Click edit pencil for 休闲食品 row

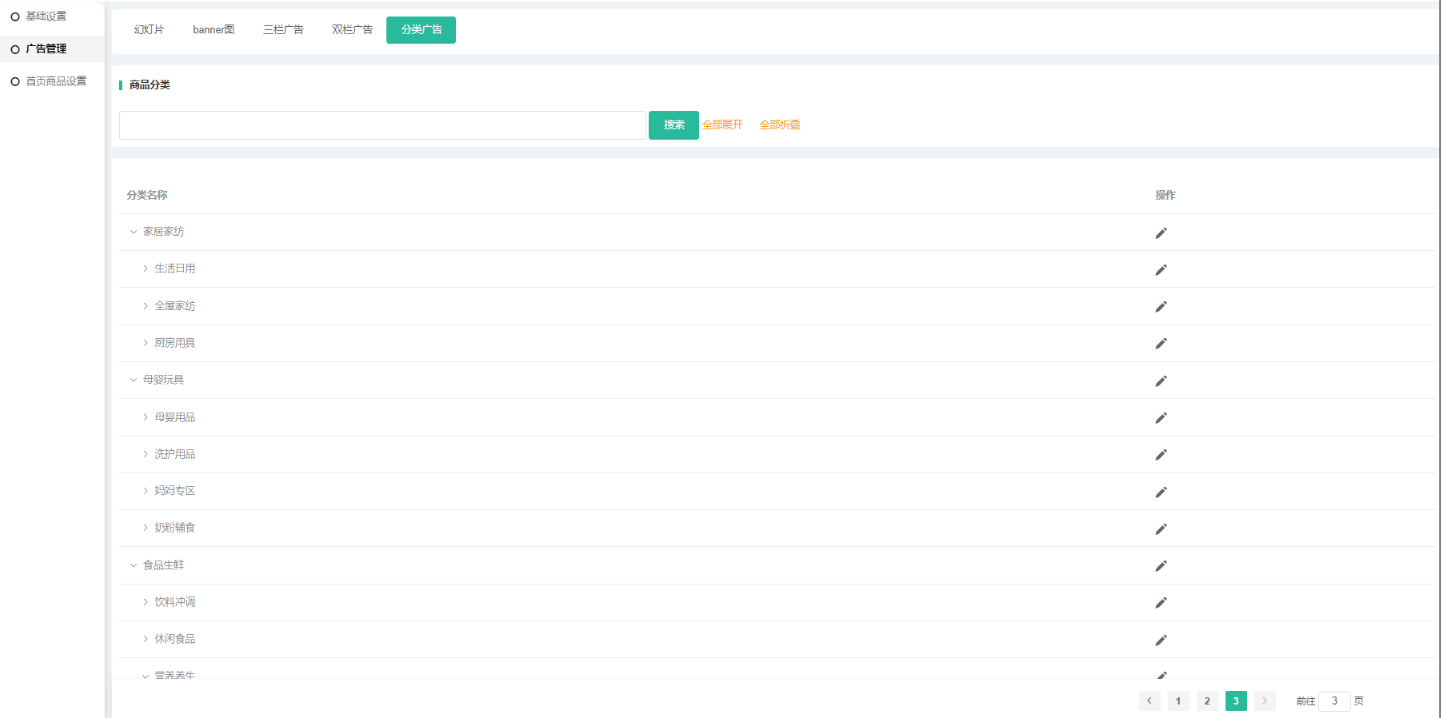coord(1161,640)
